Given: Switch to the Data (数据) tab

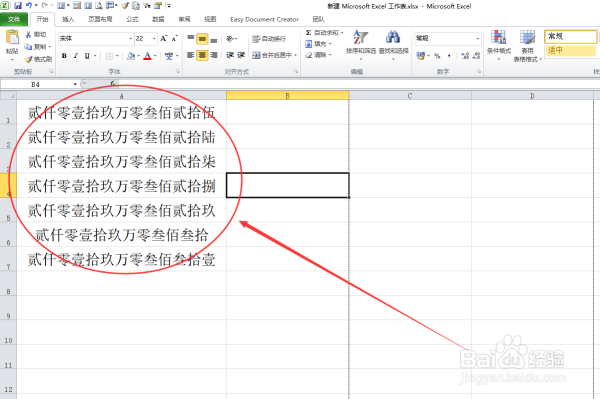Looking at the screenshot, I should coord(158,19).
